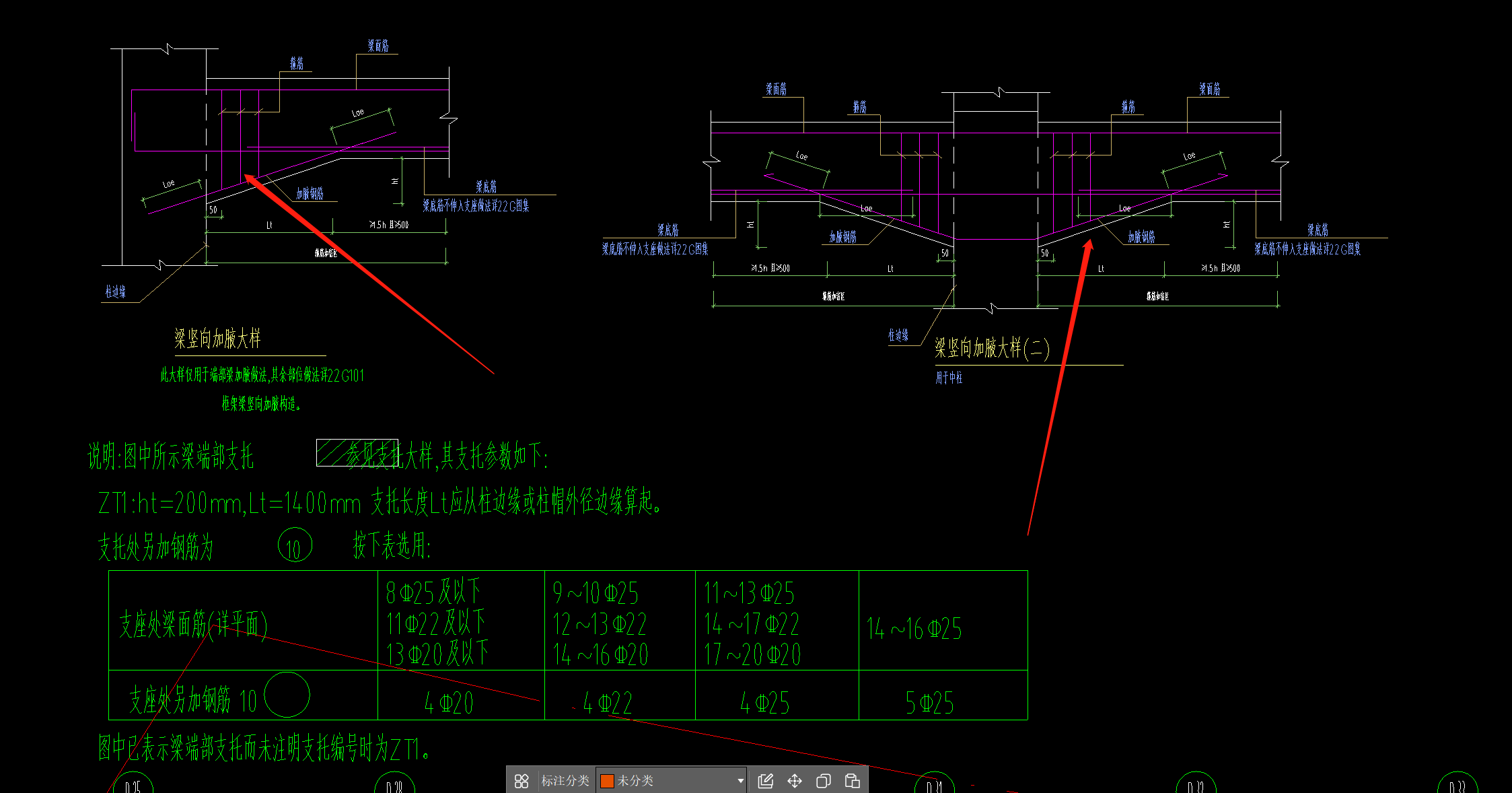This screenshot has height=793, width=1512.
Task: Click table cell text 9~10Φ25
Action: (x=596, y=593)
